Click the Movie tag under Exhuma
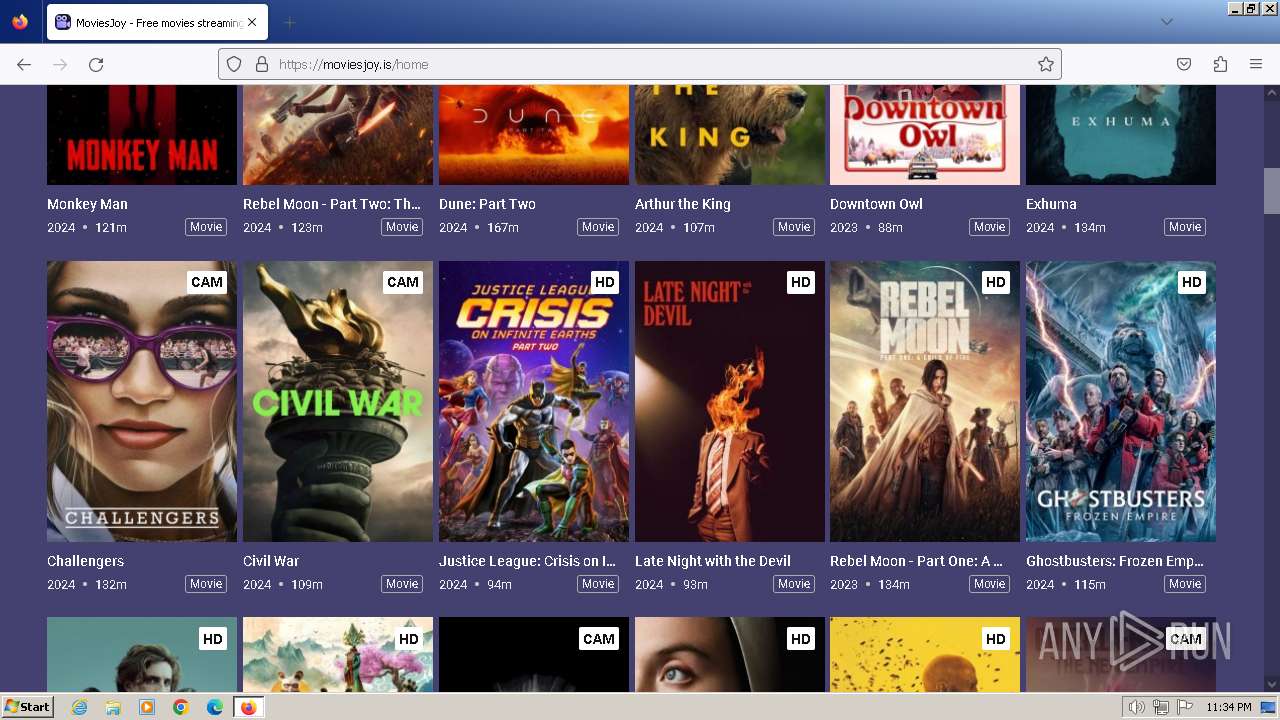The image size is (1280, 720). point(1185,227)
